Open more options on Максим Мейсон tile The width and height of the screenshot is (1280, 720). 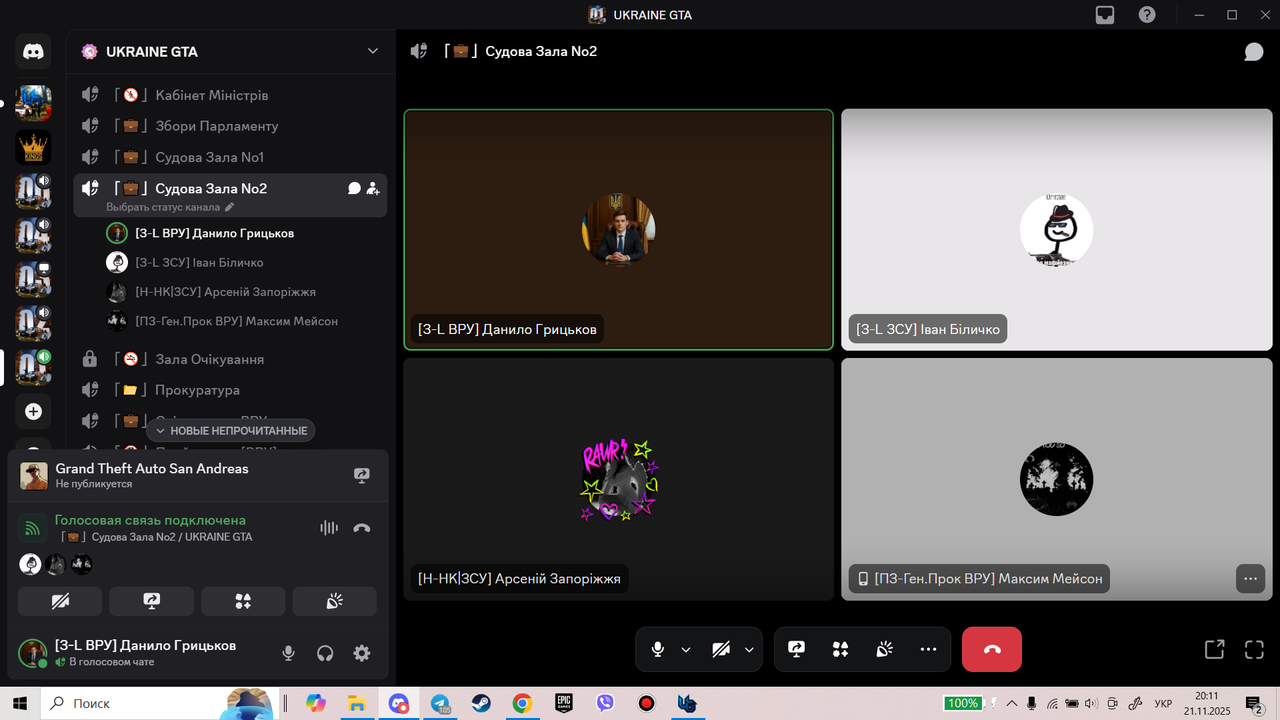click(x=1249, y=578)
